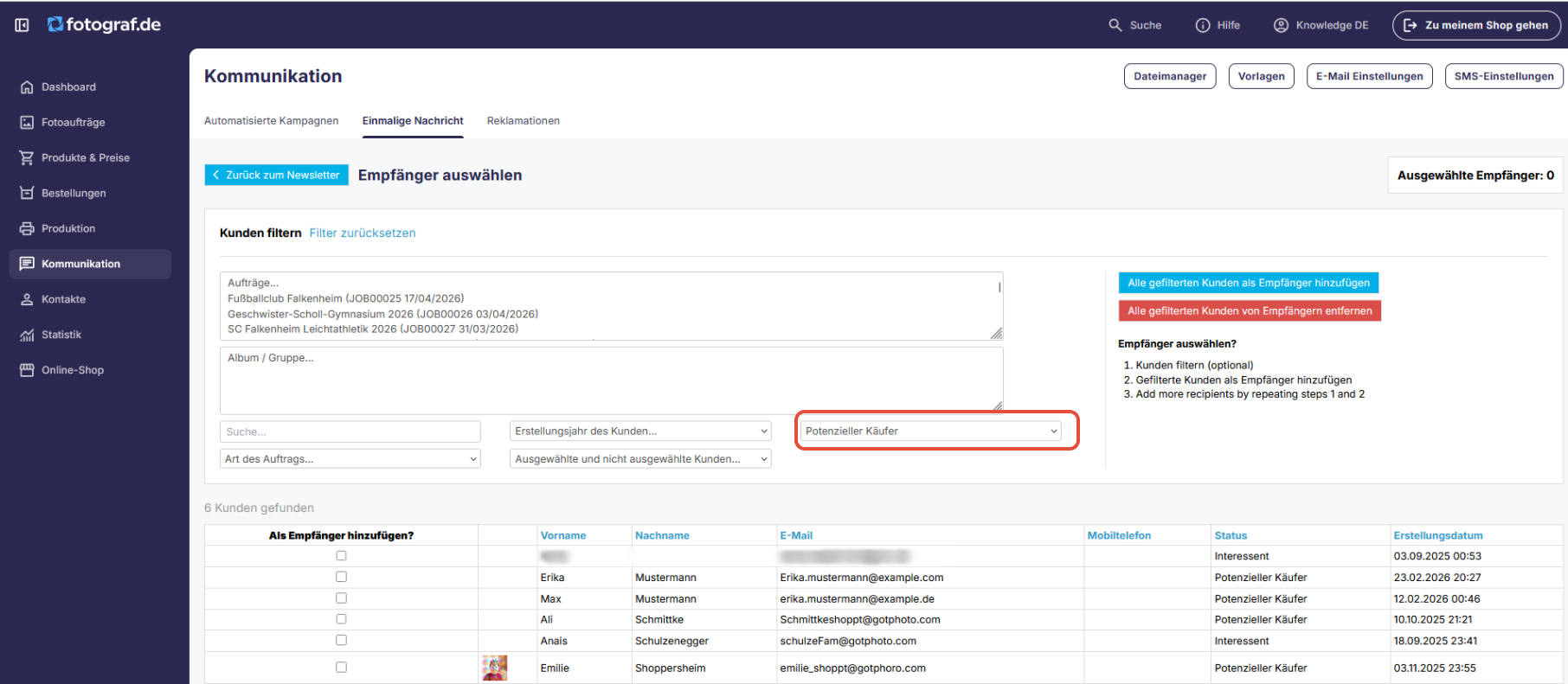The image size is (1568, 684).
Task: Switch to Einmalige Nachricht tab
Action: (x=413, y=121)
